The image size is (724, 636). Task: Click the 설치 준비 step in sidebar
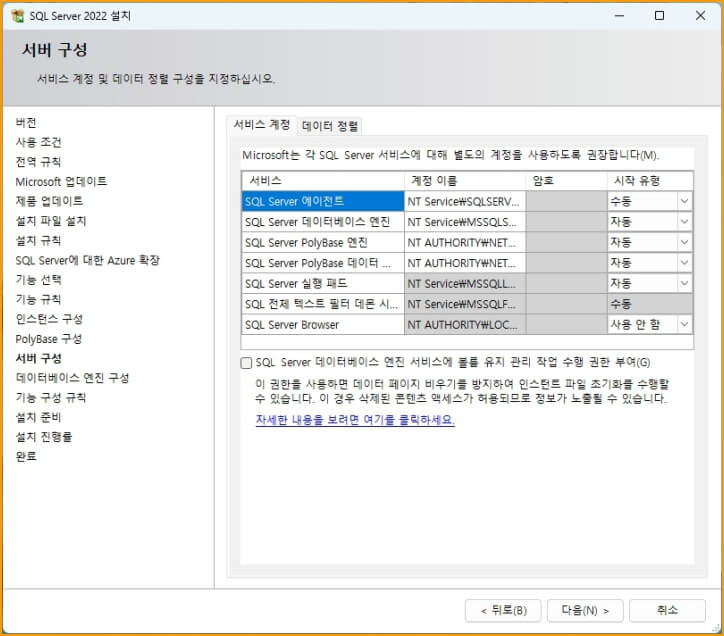38,417
